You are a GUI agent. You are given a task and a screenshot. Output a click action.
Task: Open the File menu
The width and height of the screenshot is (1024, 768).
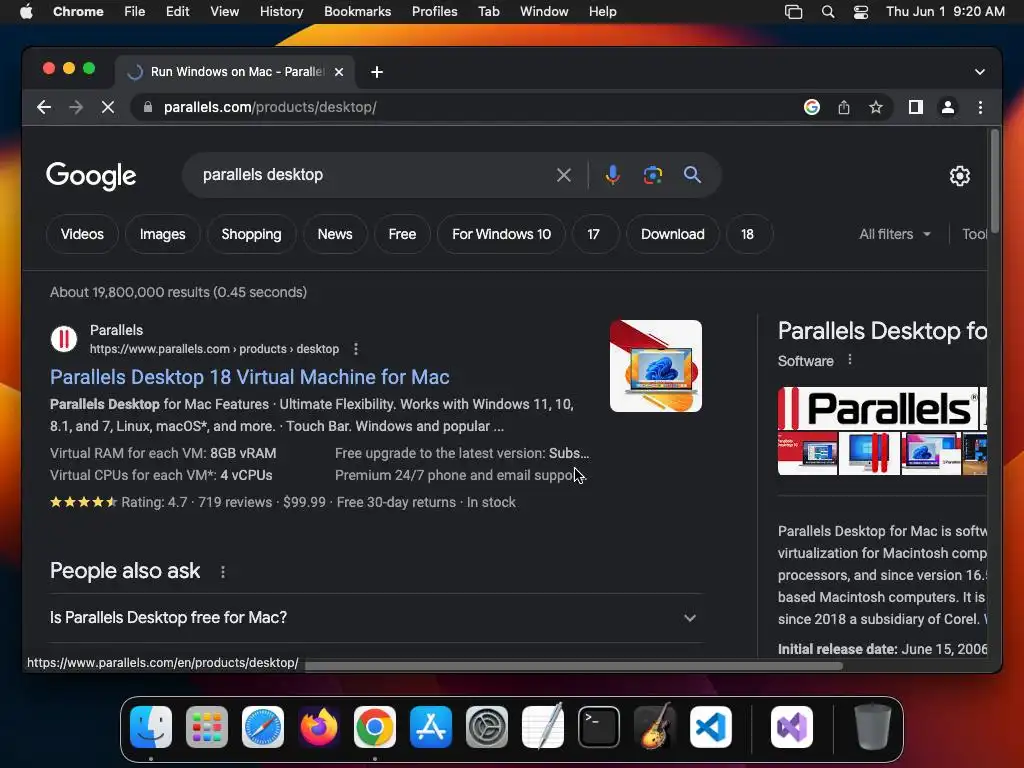[x=135, y=12]
